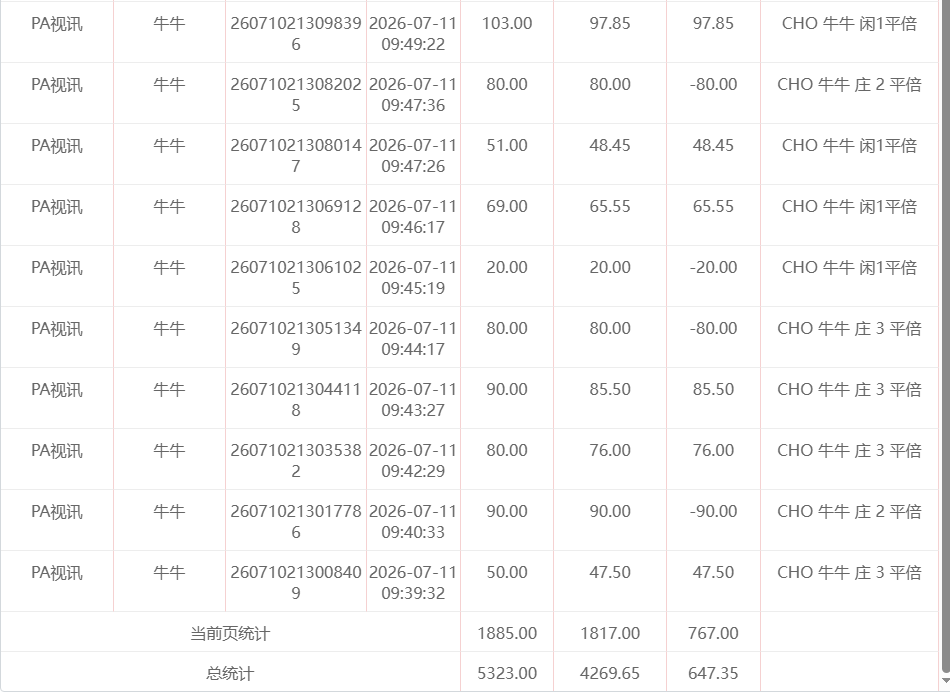Click the total profit value 647.35
The width and height of the screenshot is (950, 699).
pos(713,674)
